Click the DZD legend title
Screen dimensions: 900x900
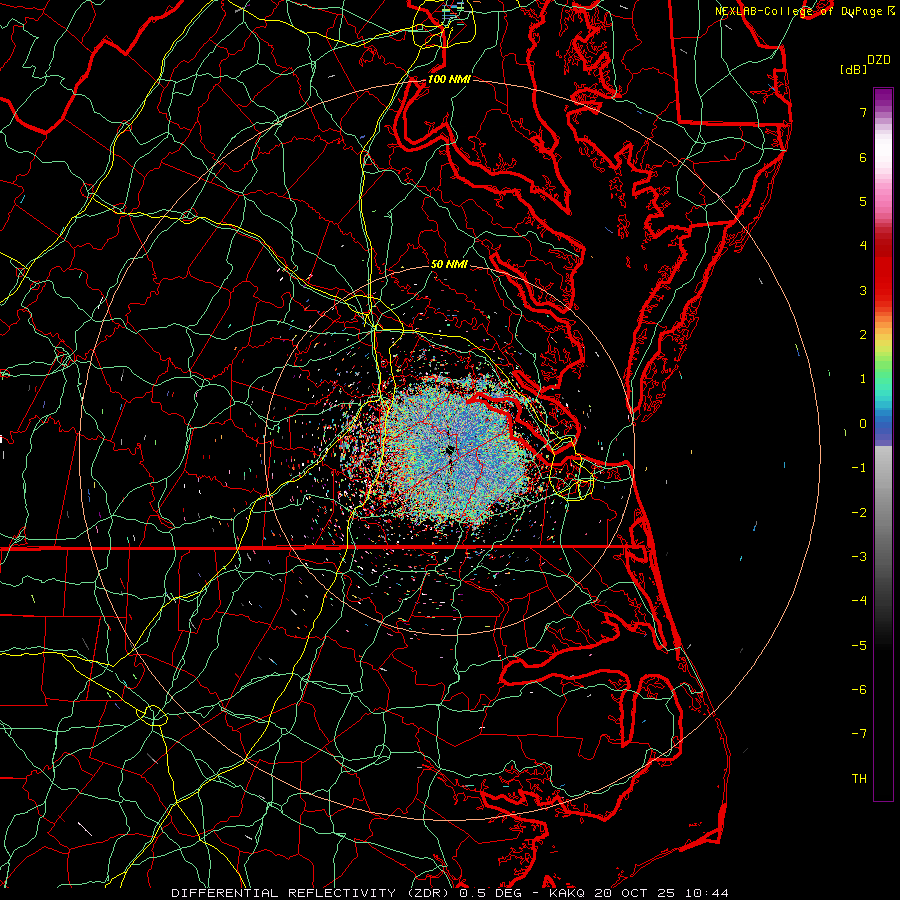[879, 60]
